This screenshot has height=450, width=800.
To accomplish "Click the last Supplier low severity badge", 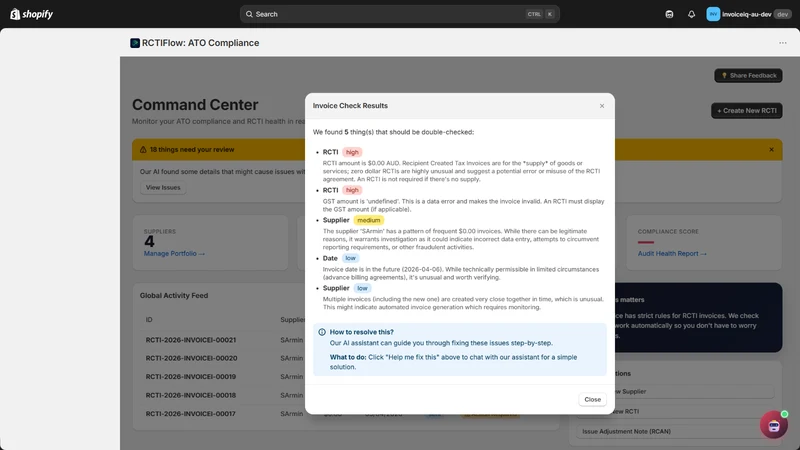I will pos(362,288).
